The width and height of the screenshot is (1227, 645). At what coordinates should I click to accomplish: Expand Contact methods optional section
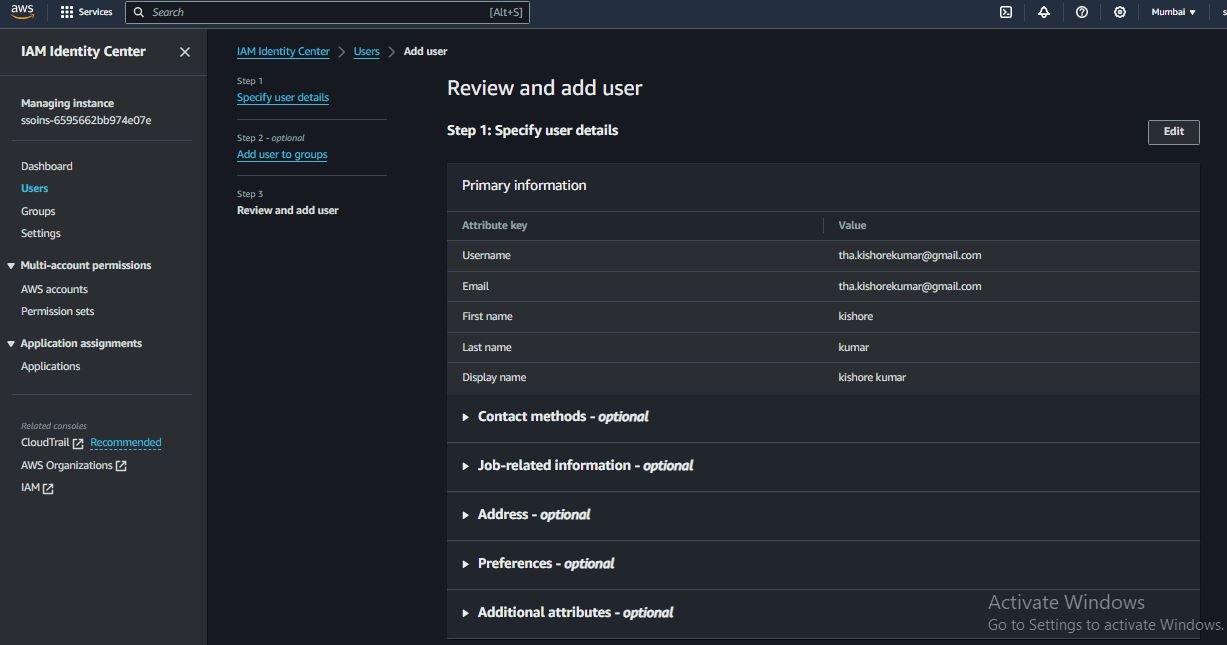(562, 417)
